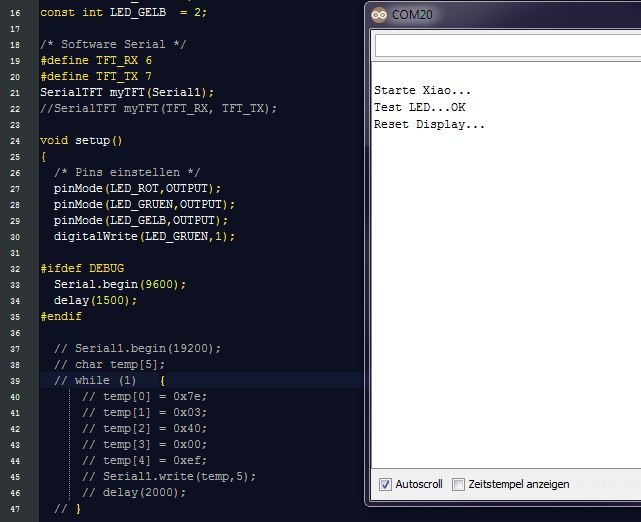Click '#ifdef DEBUG' directive line

tap(82, 269)
